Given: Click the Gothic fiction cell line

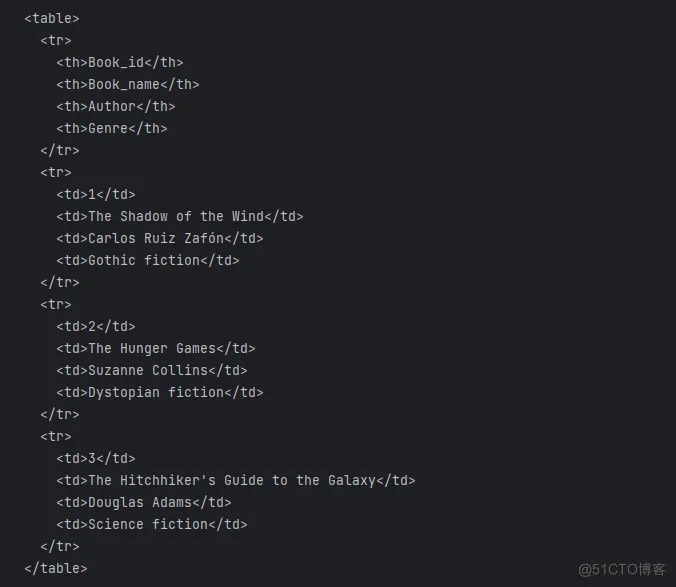Looking at the screenshot, I should point(147,260).
